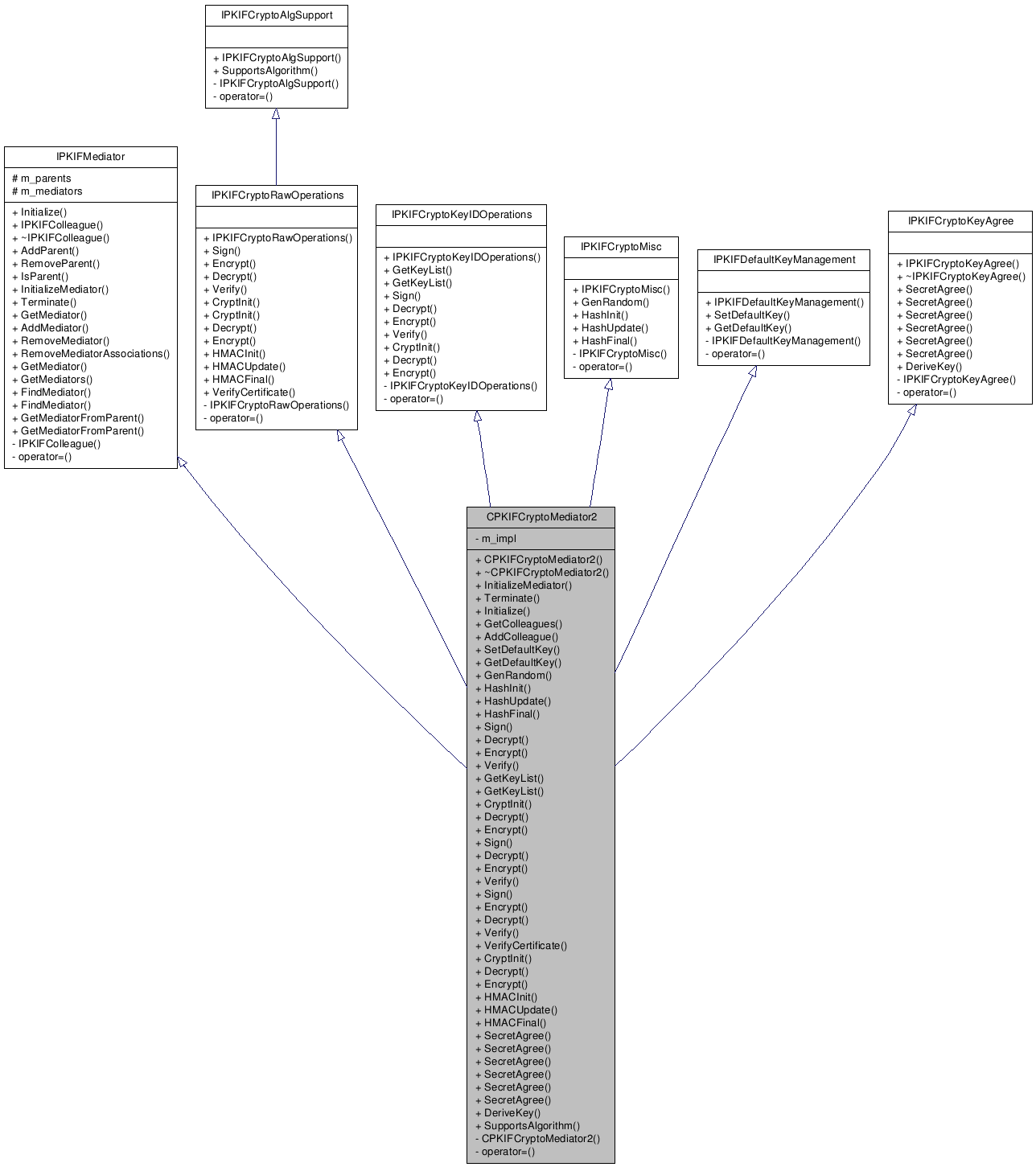Open the IPKIFMediator class node title
Image resolution: width=1036 pixels, height=1167 pixels.
[90, 156]
